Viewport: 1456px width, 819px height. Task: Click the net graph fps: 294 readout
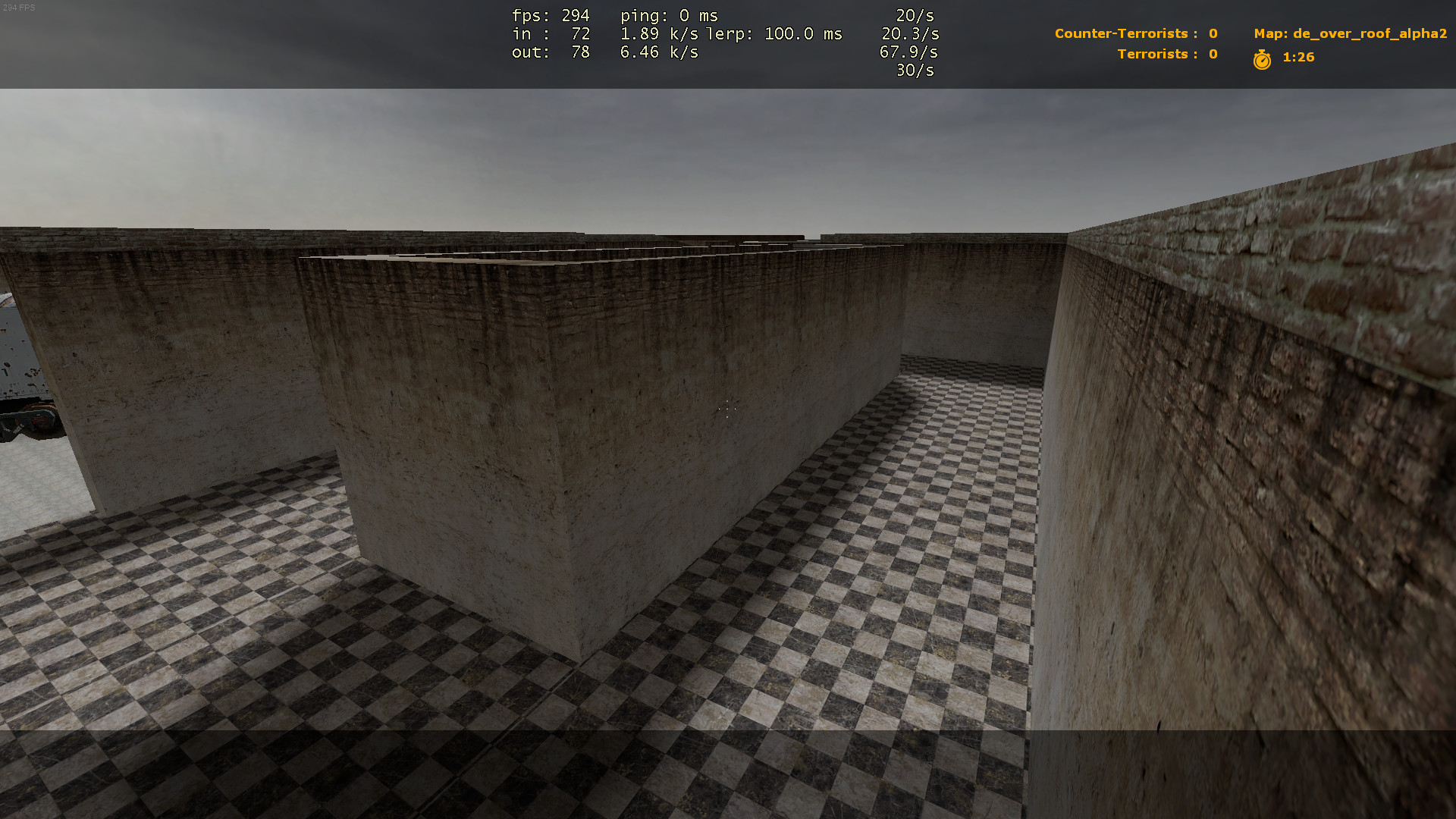[x=551, y=16]
